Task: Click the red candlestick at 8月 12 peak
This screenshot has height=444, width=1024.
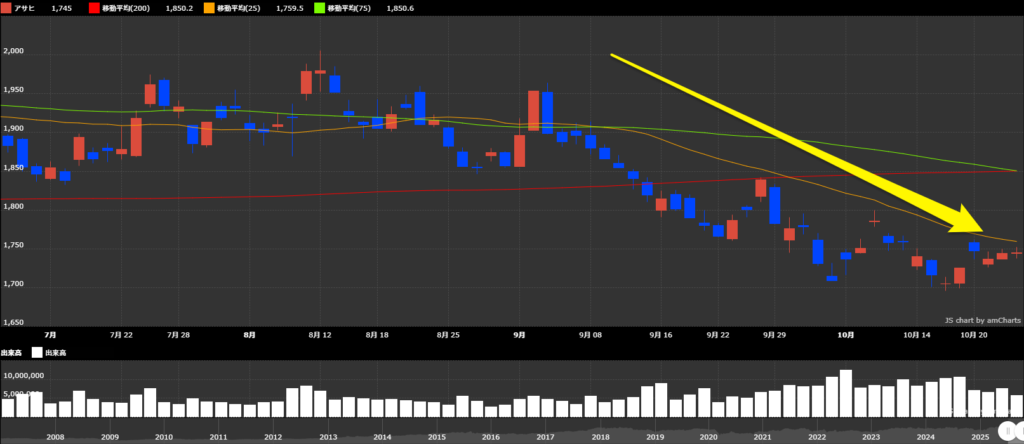Action: tap(320, 72)
